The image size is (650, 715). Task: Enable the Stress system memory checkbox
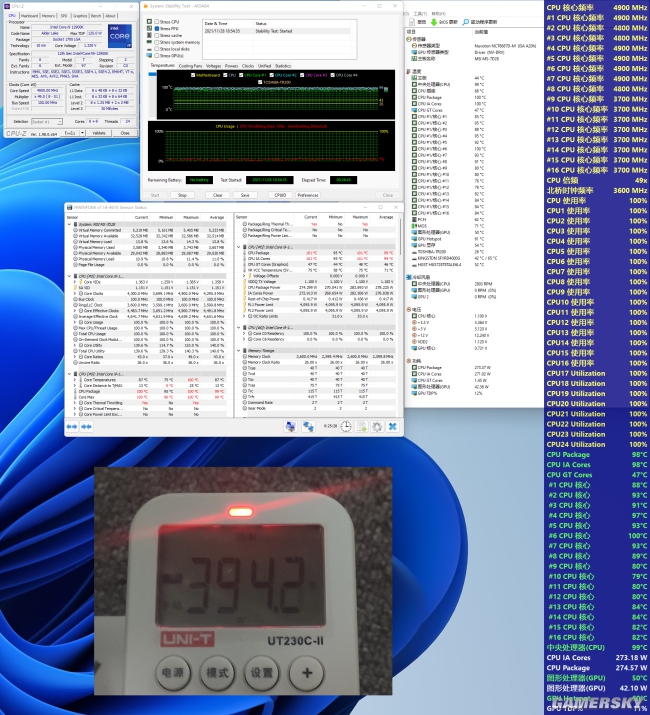coord(157,42)
